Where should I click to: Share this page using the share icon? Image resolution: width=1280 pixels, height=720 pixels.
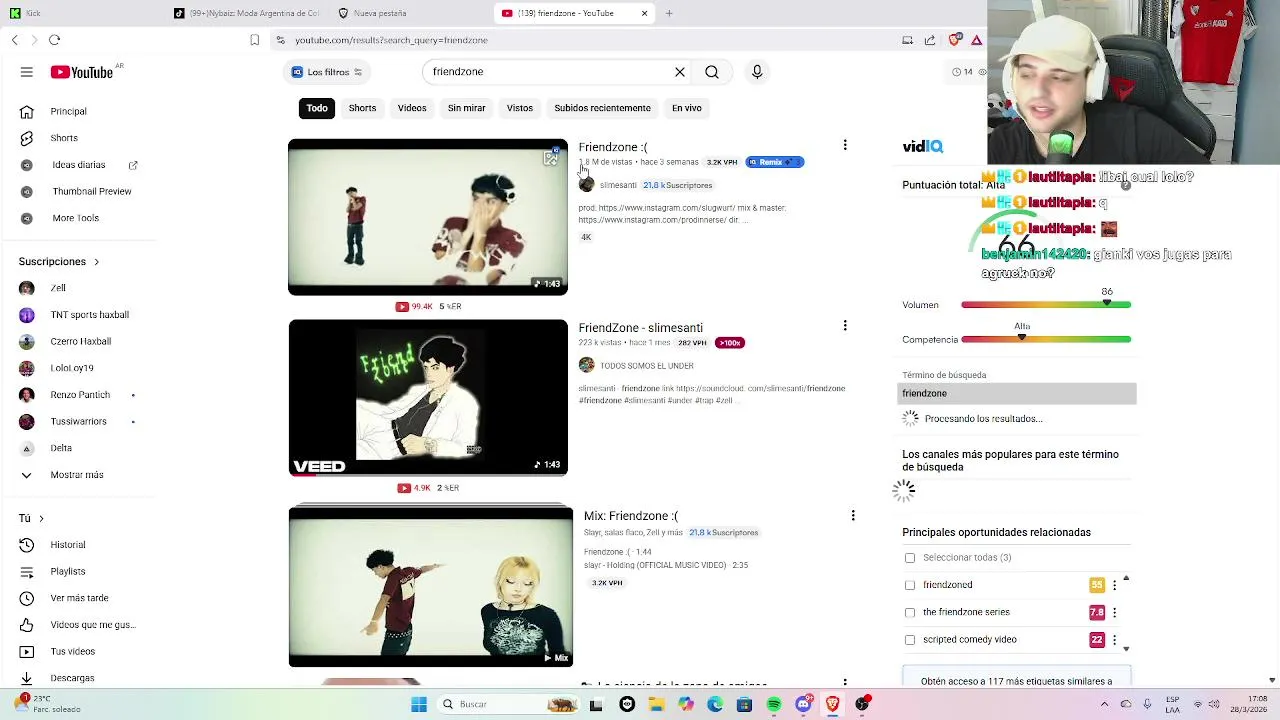(929, 40)
